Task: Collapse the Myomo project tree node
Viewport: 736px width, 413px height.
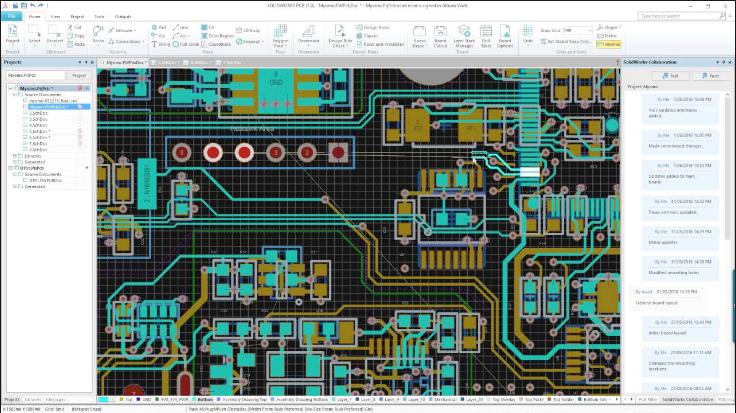Action: click(x=10, y=88)
